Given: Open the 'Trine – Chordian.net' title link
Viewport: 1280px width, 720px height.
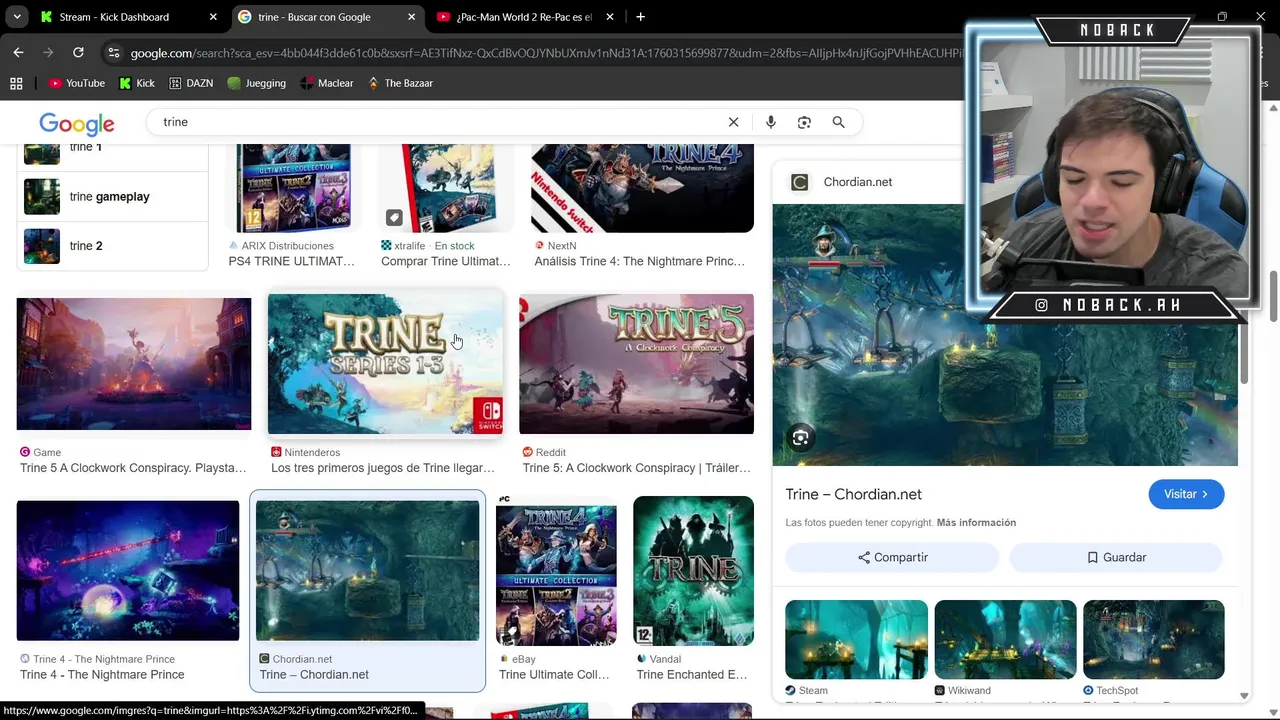Looking at the screenshot, I should (854, 494).
